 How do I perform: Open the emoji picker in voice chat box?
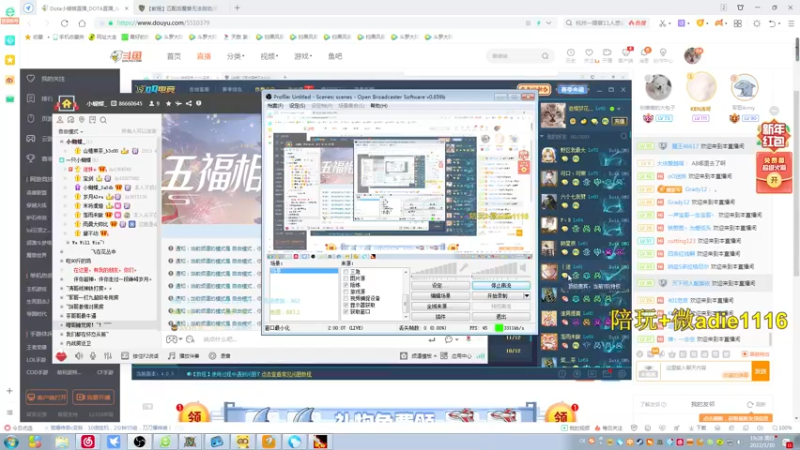coord(190,339)
